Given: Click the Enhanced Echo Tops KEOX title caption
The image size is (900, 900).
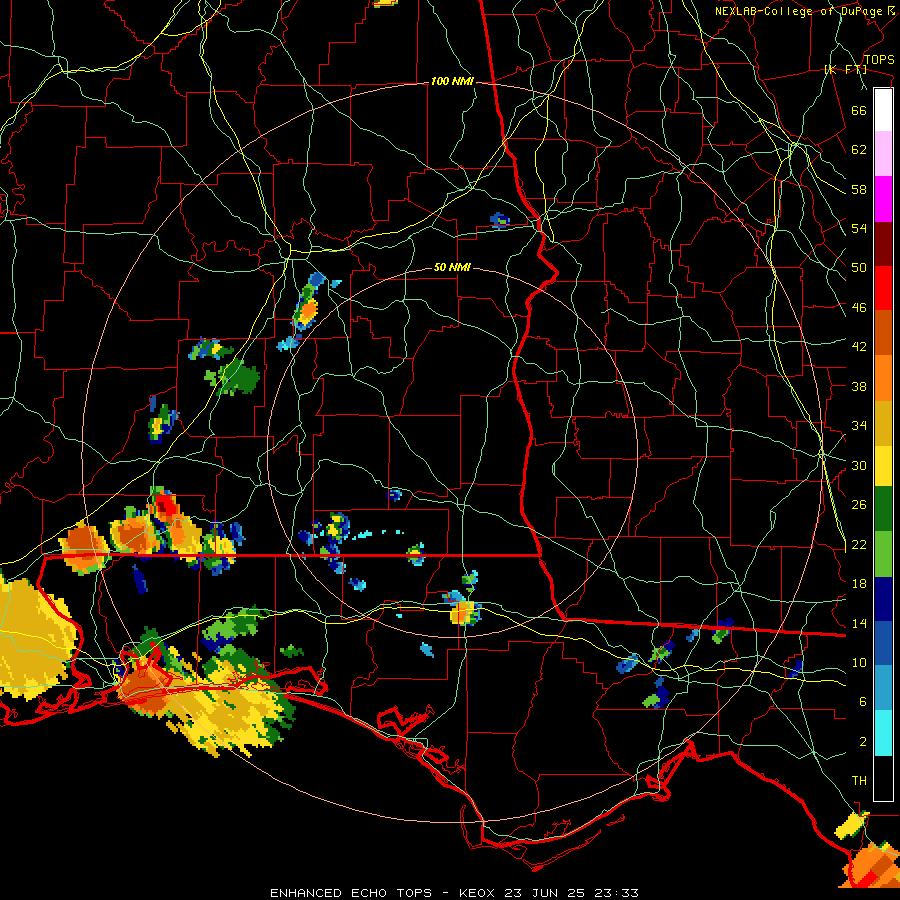Looking at the screenshot, I should tap(454, 893).
